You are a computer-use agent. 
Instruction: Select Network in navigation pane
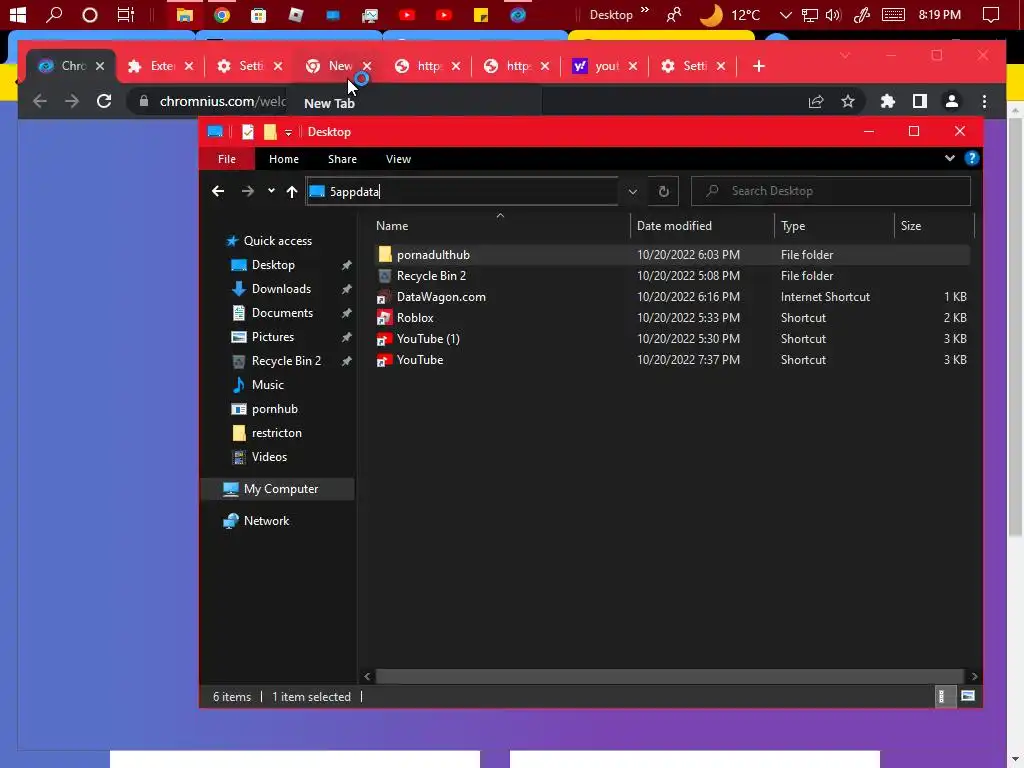266,521
